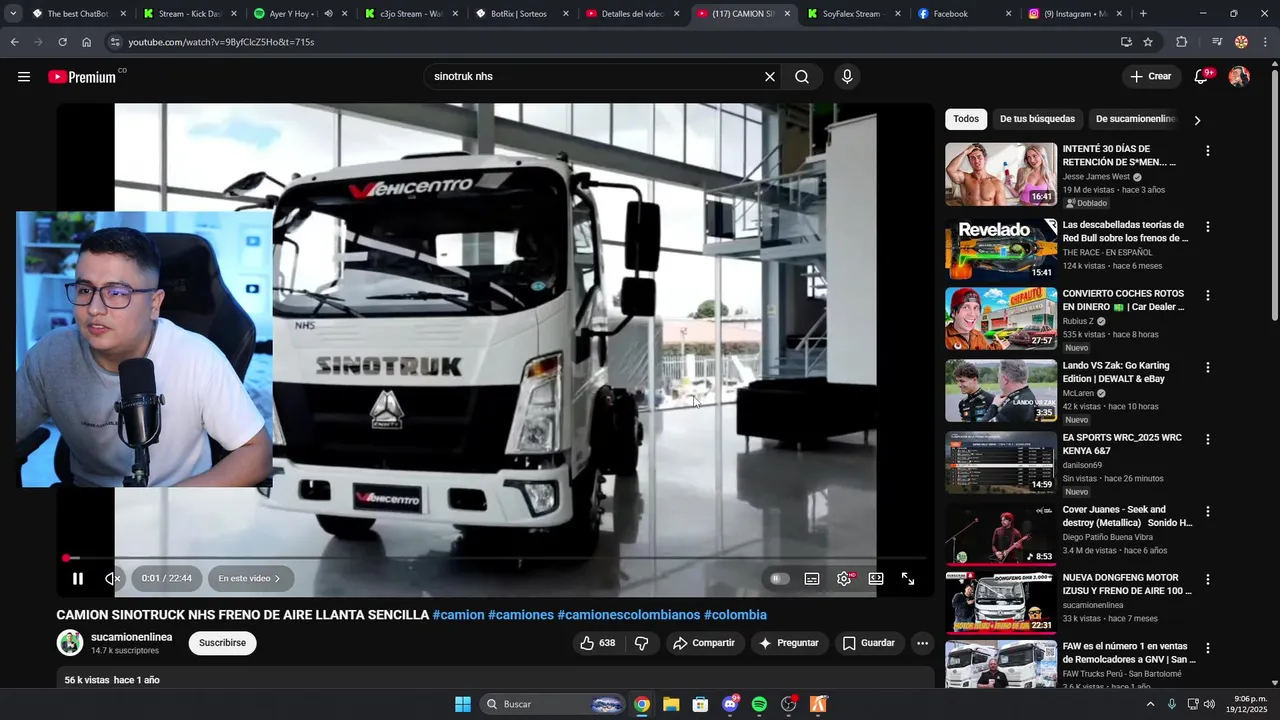Screen dimensions: 1280x720
Task: Switch to theater mode
Action: click(876, 578)
